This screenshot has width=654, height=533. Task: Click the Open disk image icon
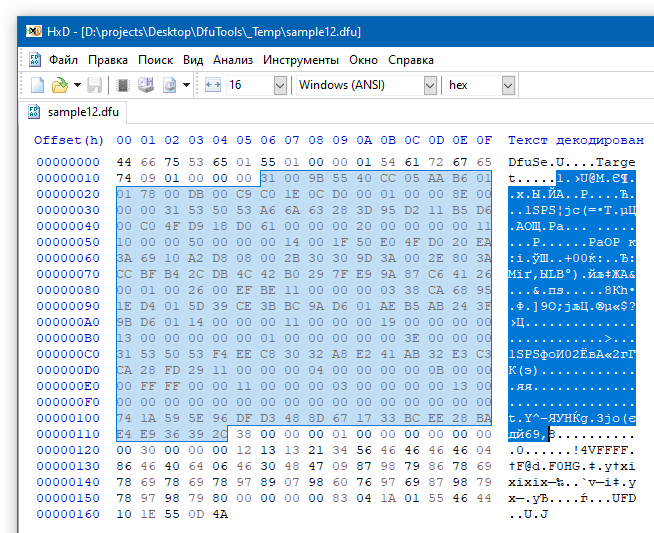169,85
